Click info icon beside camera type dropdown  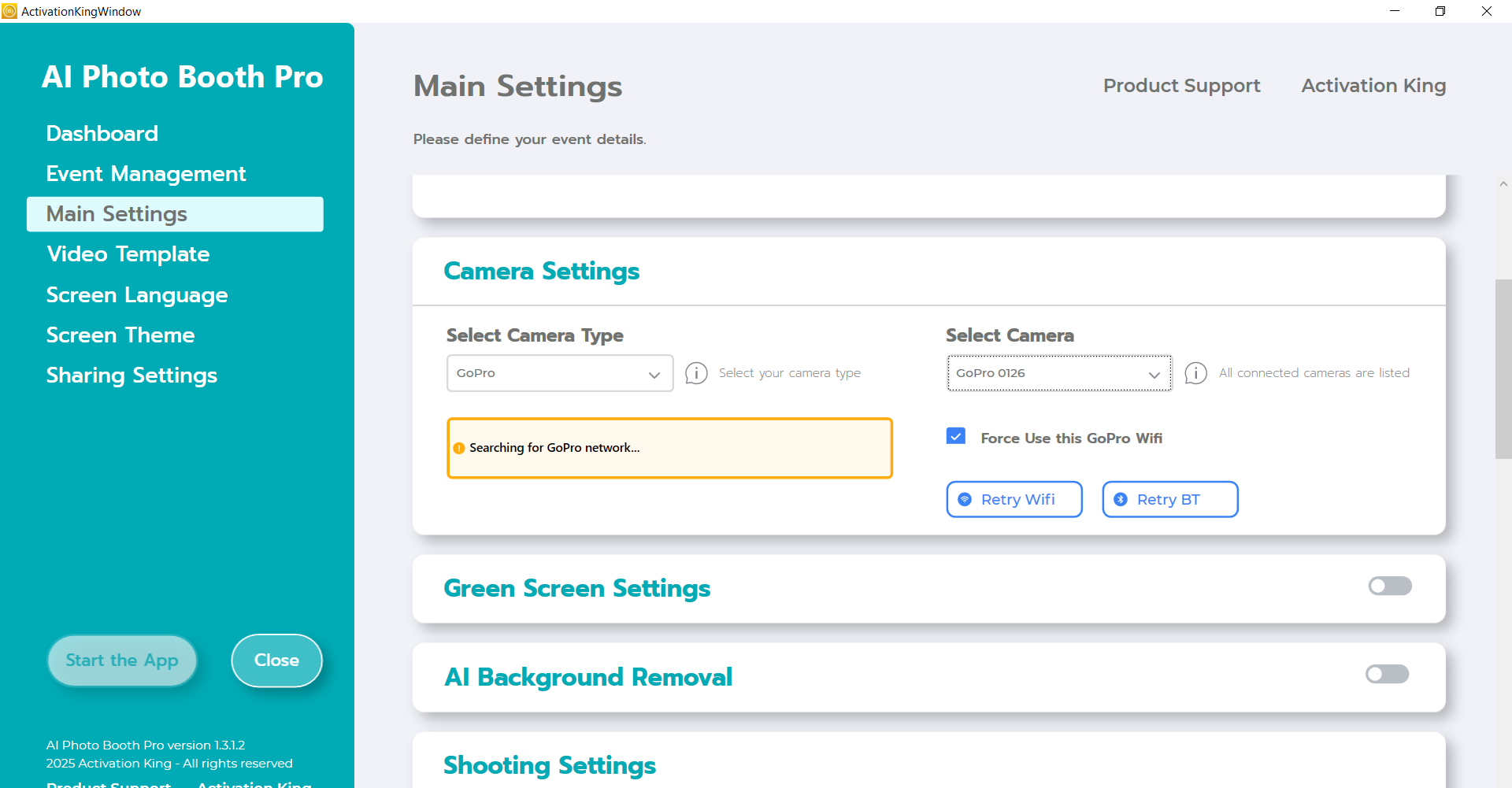click(696, 373)
